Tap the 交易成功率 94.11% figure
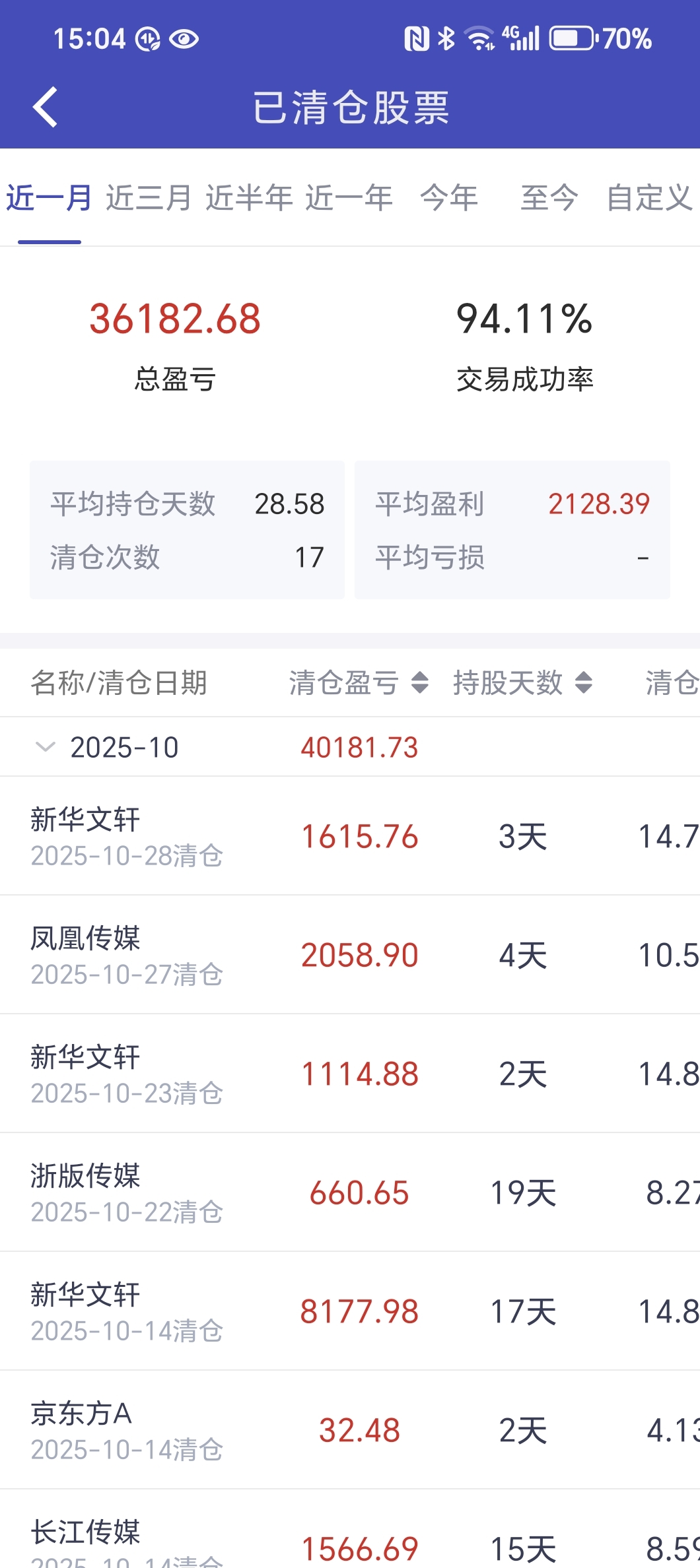Image resolution: width=700 pixels, height=1568 pixels. [x=524, y=319]
